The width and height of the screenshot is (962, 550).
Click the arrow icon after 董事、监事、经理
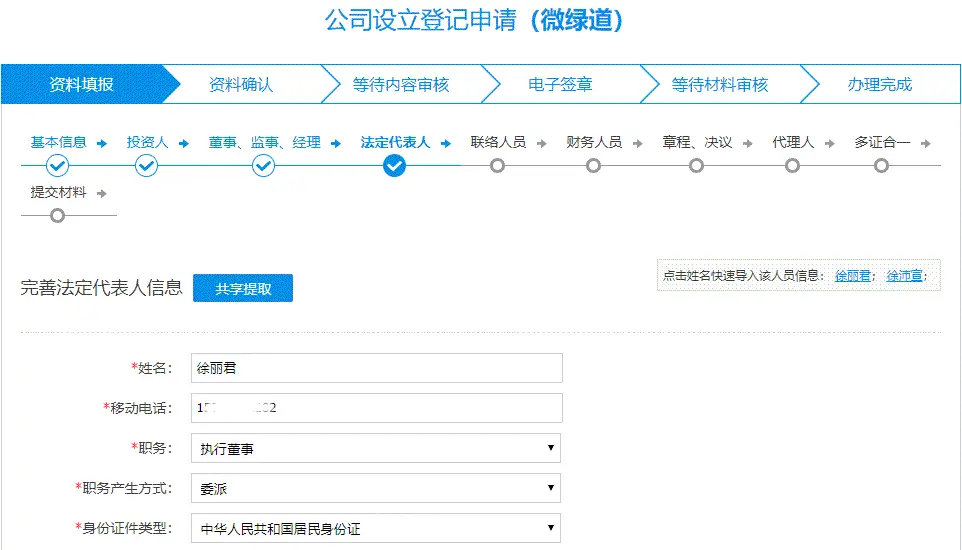(x=336, y=144)
